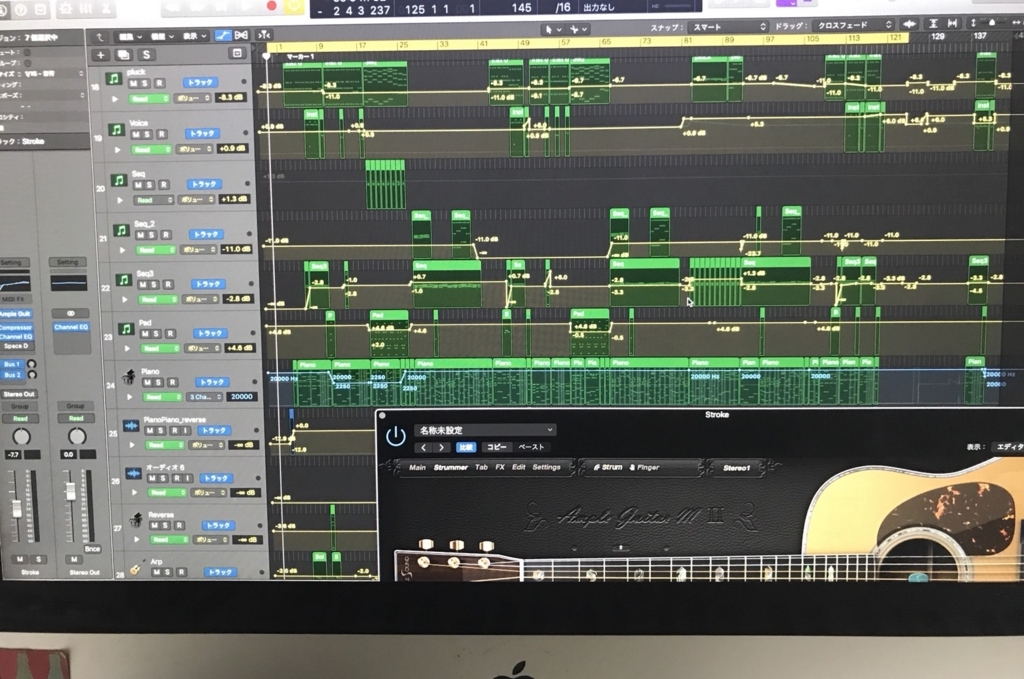The height and width of the screenshot is (679, 1024).
Task: Click the 比較 compare button in plugin header
Action: 466,447
